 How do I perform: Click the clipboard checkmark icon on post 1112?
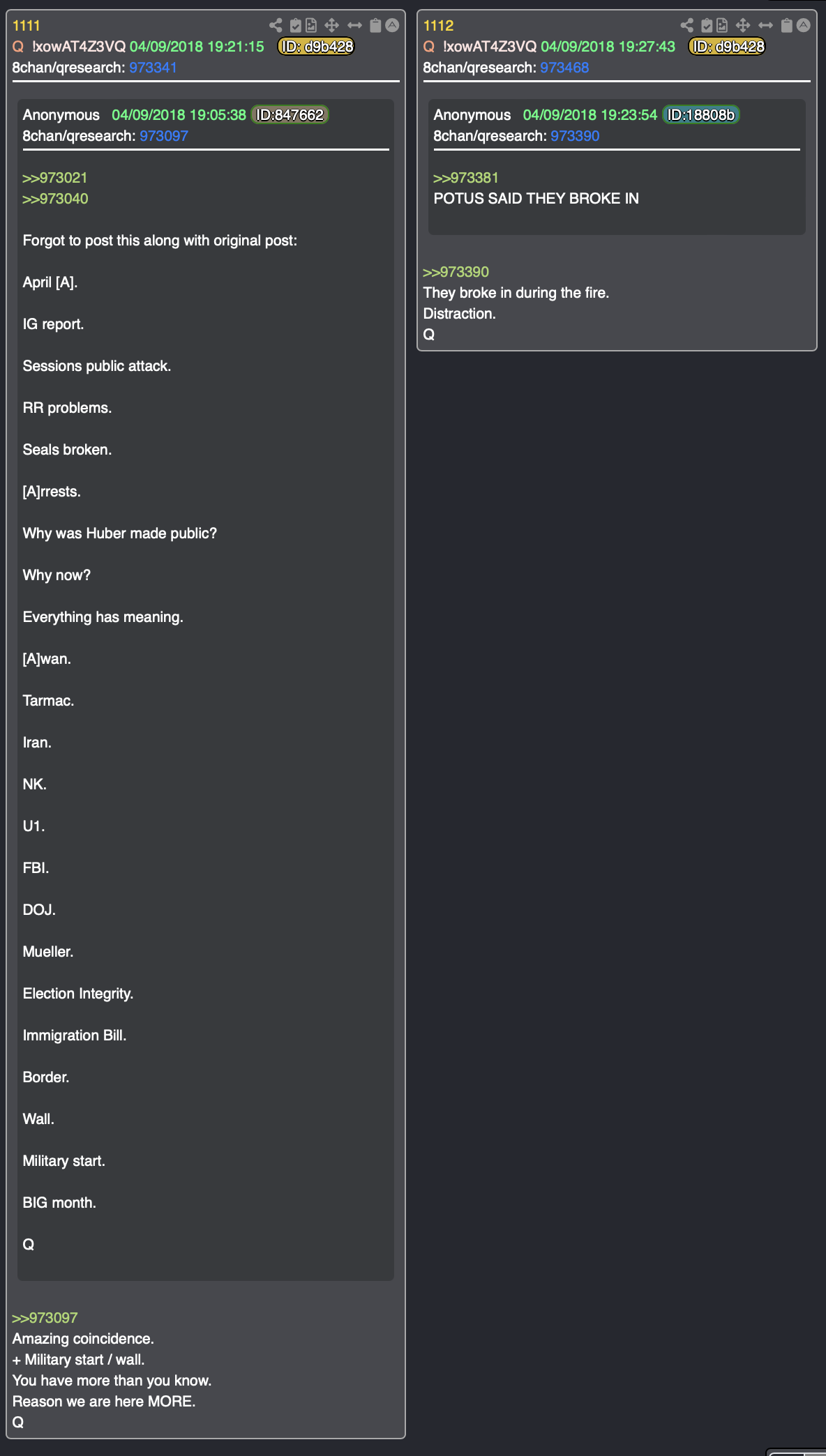[707, 26]
